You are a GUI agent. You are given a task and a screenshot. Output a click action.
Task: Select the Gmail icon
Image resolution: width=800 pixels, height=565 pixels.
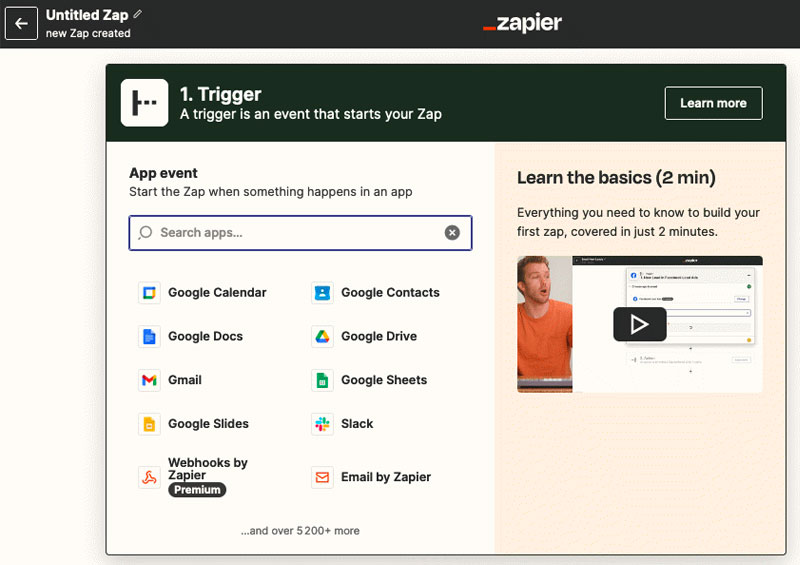149,380
